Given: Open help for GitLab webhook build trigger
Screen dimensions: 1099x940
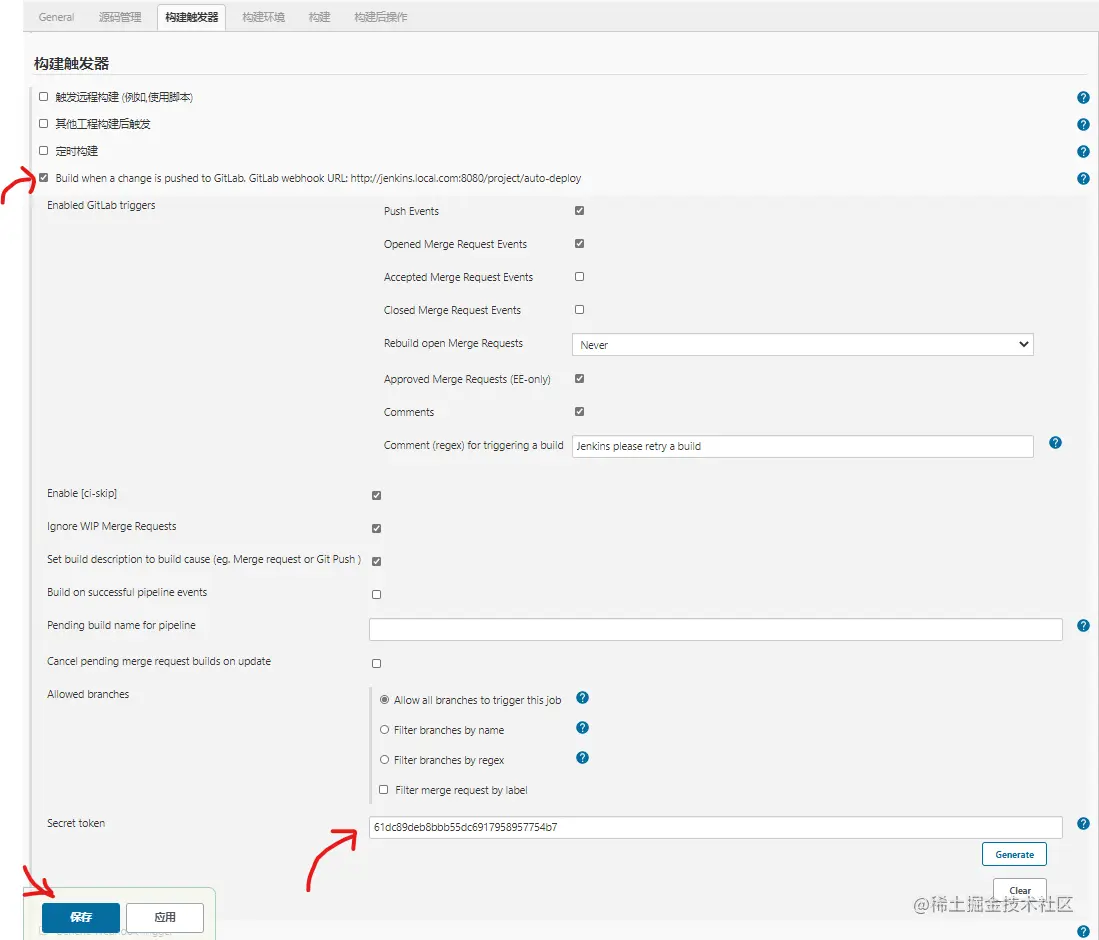Looking at the screenshot, I should point(1083,179).
